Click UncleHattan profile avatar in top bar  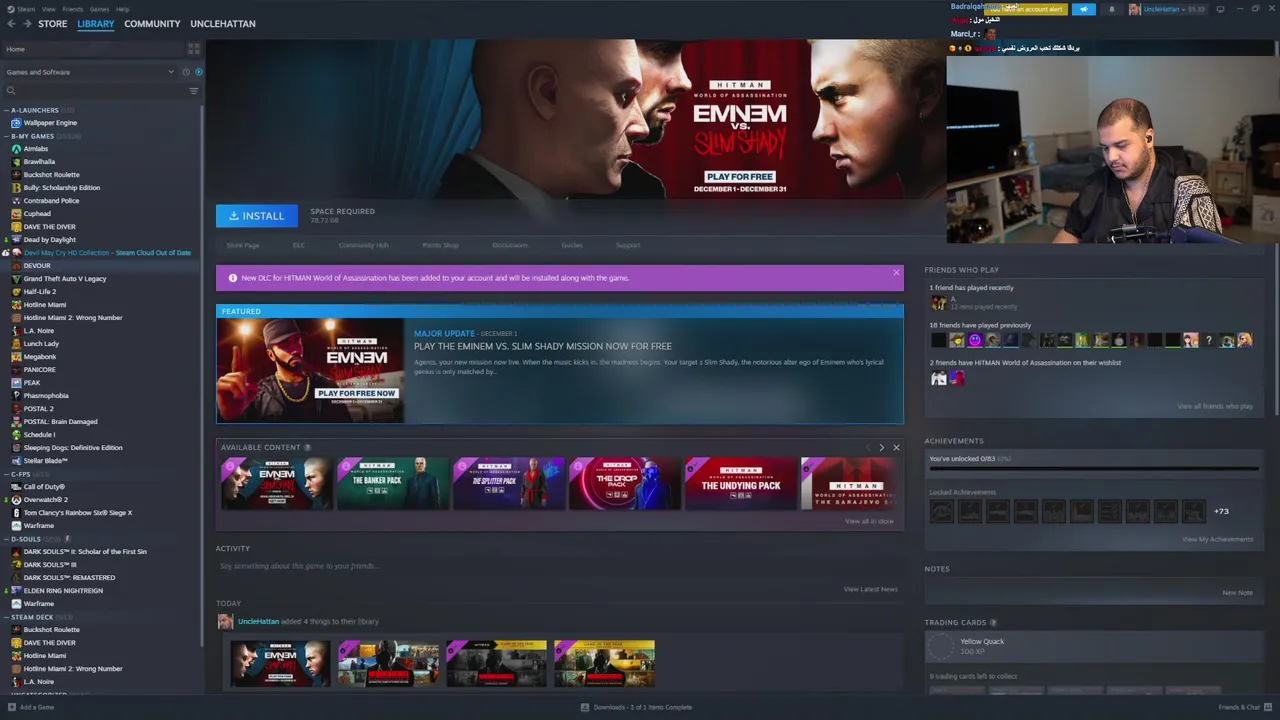tap(1135, 9)
